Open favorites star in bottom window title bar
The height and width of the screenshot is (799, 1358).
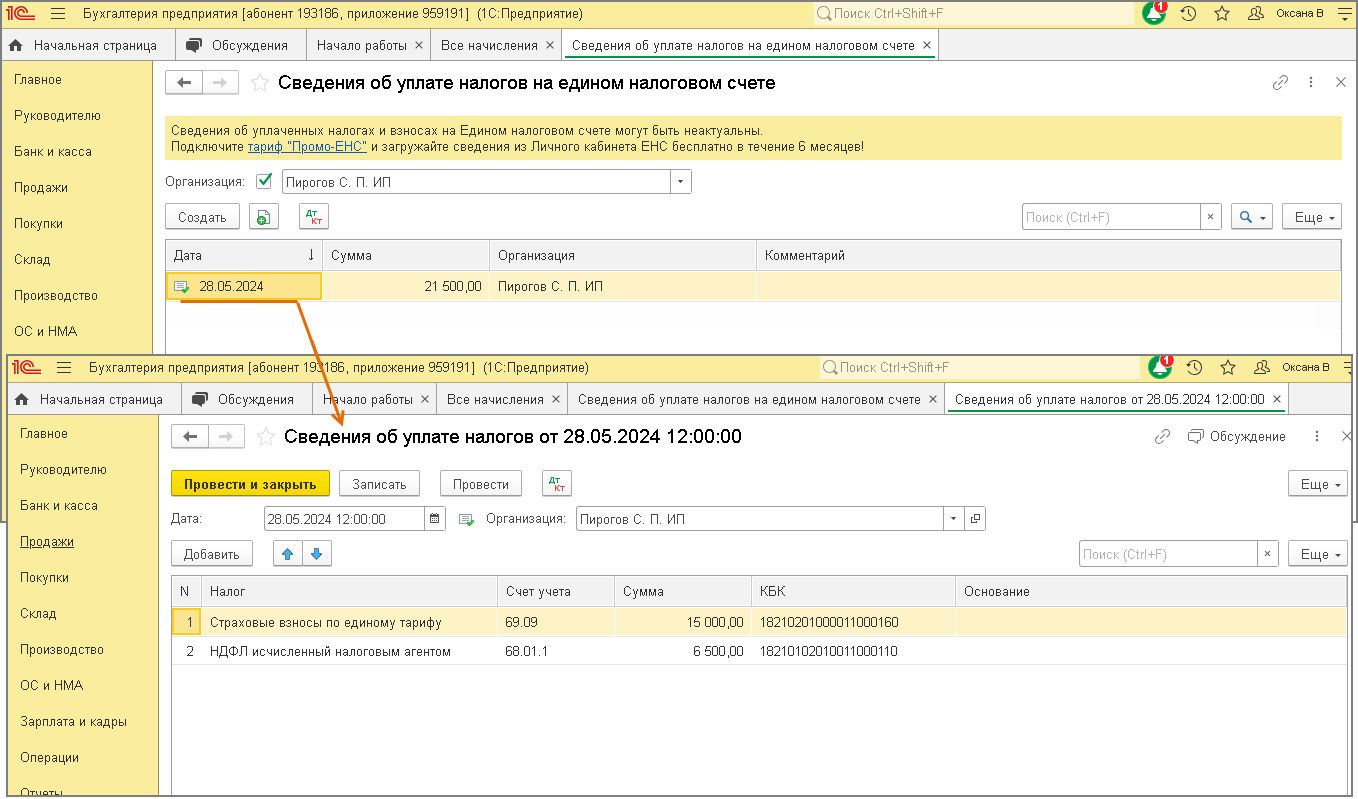click(1228, 368)
